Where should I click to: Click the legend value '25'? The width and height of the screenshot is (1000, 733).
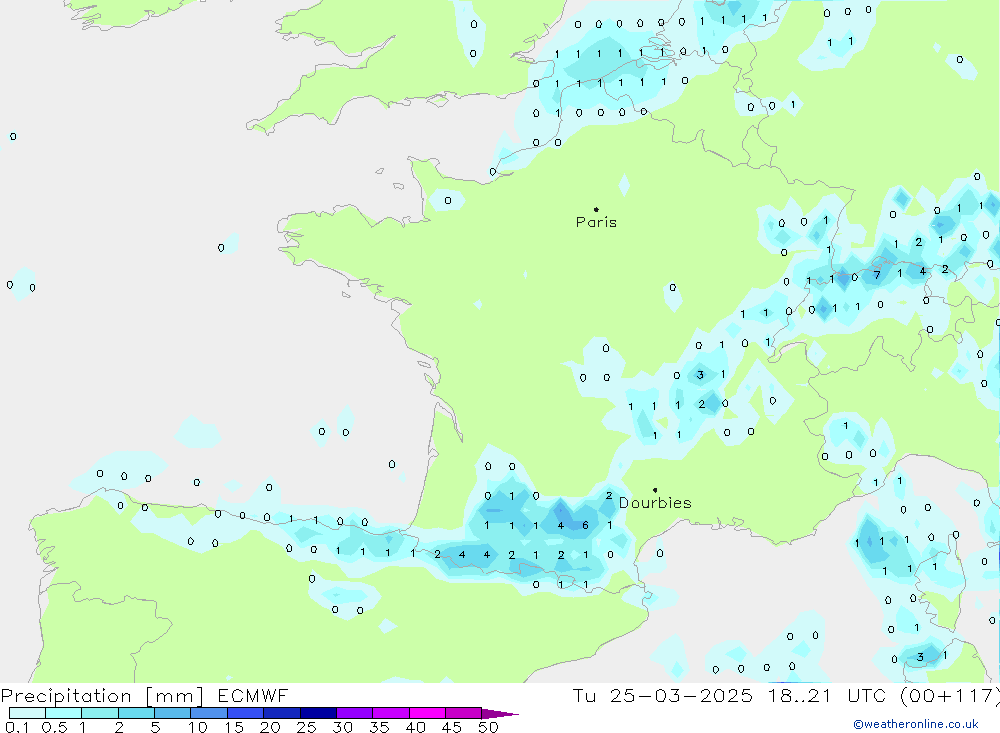307,727
